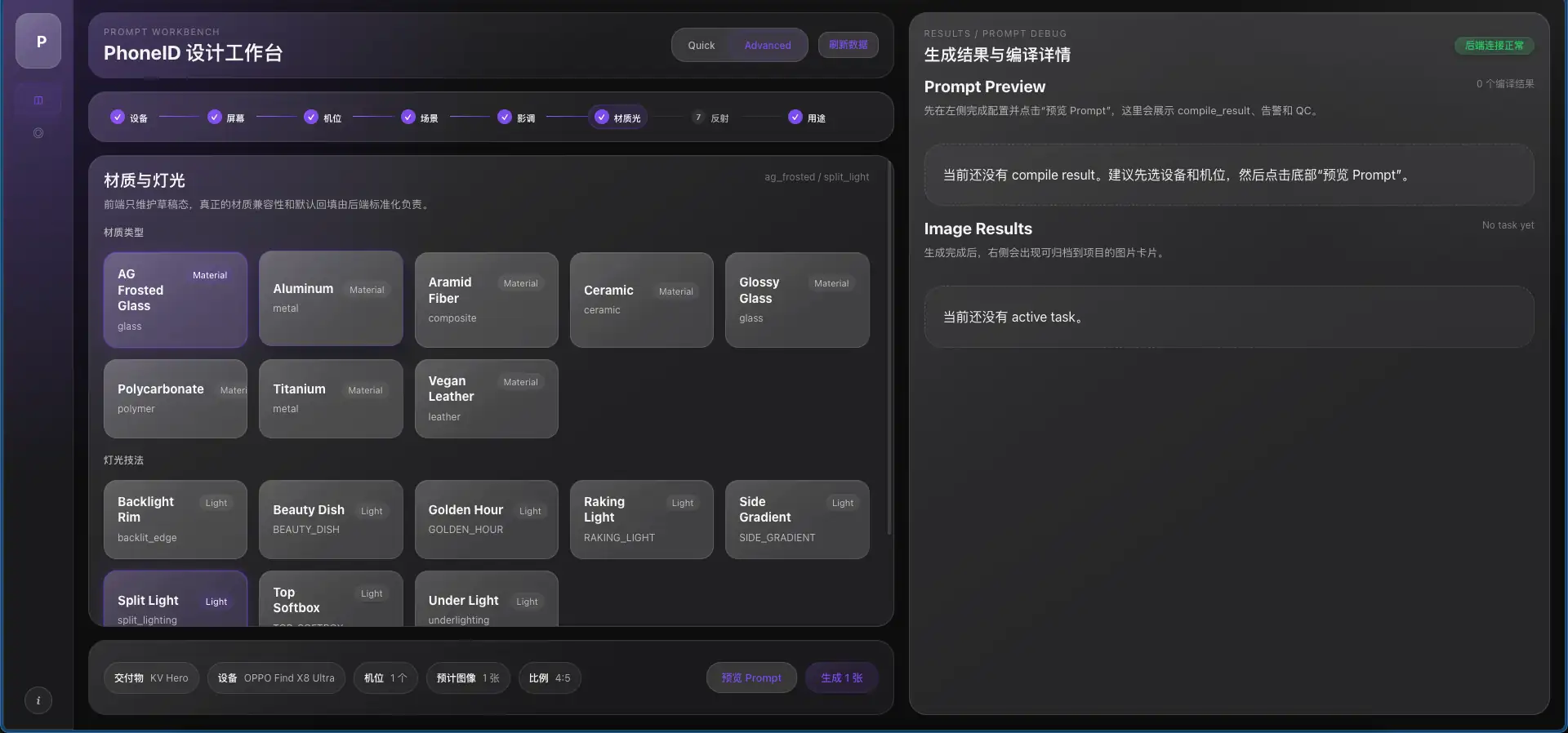Click the 'PhoneID 设计工作台' title
This screenshot has height=733, width=1568.
193,53
